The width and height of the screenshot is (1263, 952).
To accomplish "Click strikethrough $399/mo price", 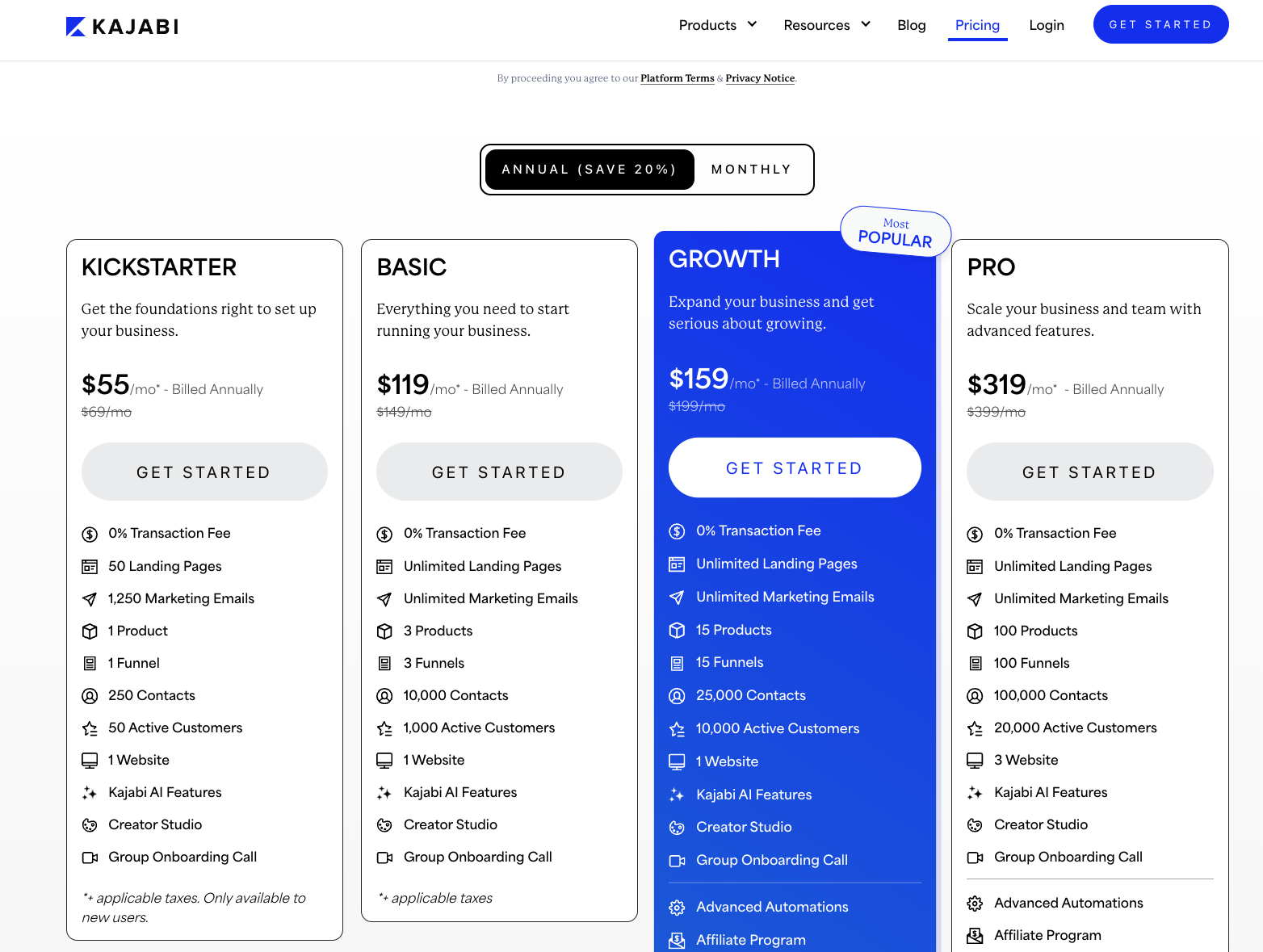I will [x=997, y=412].
